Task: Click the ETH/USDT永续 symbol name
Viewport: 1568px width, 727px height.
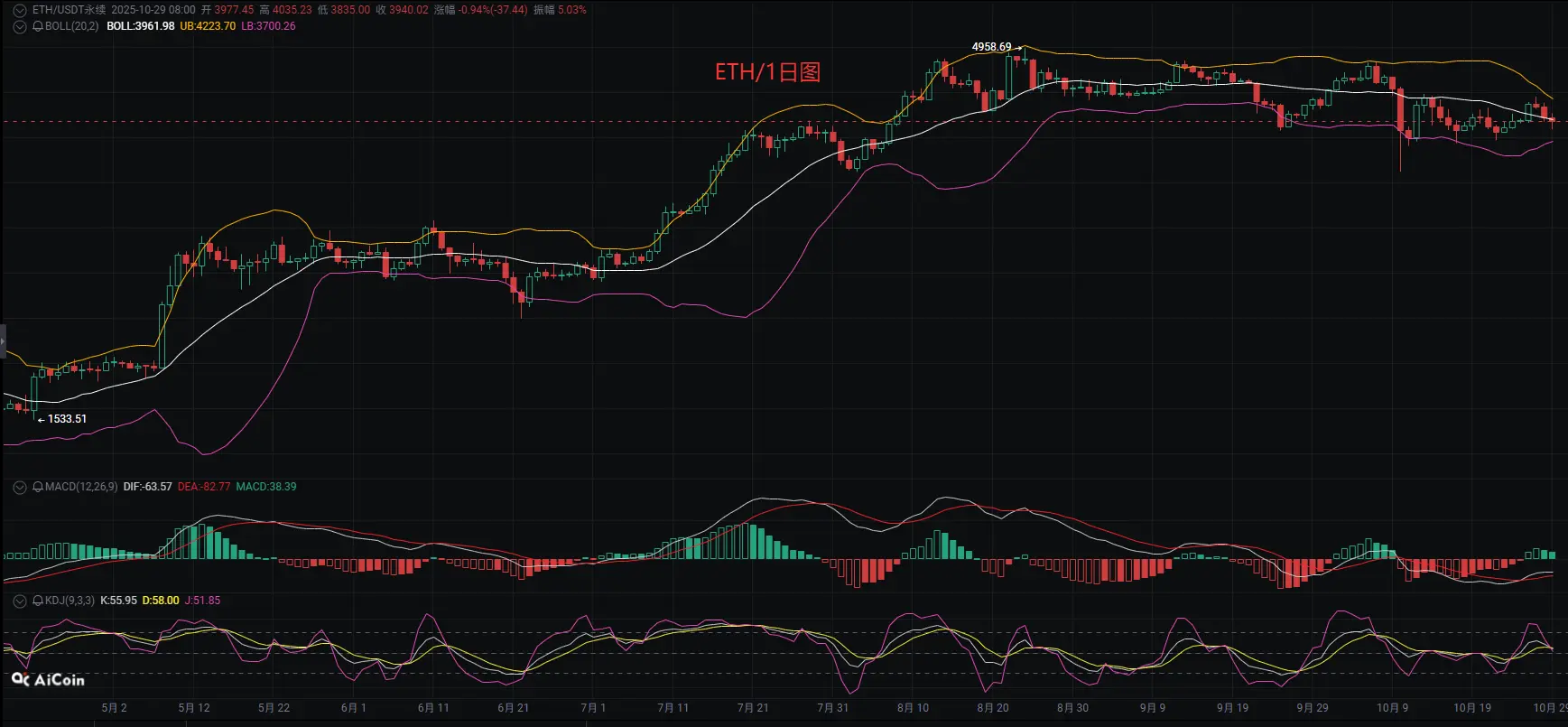Action: pyautogui.click(x=69, y=10)
